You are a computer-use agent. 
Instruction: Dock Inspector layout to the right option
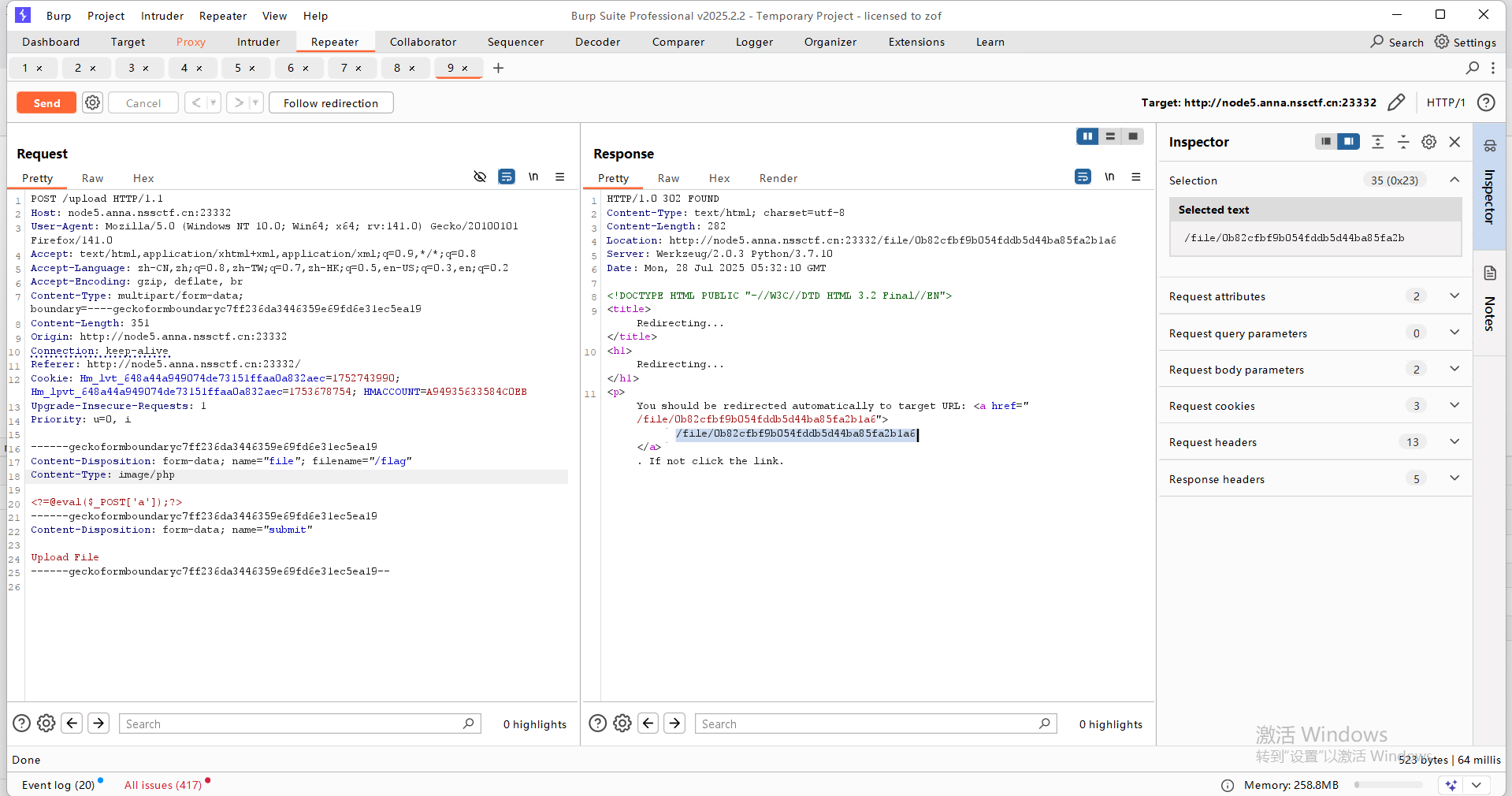pyautogui.click(x=1349, y=141)
